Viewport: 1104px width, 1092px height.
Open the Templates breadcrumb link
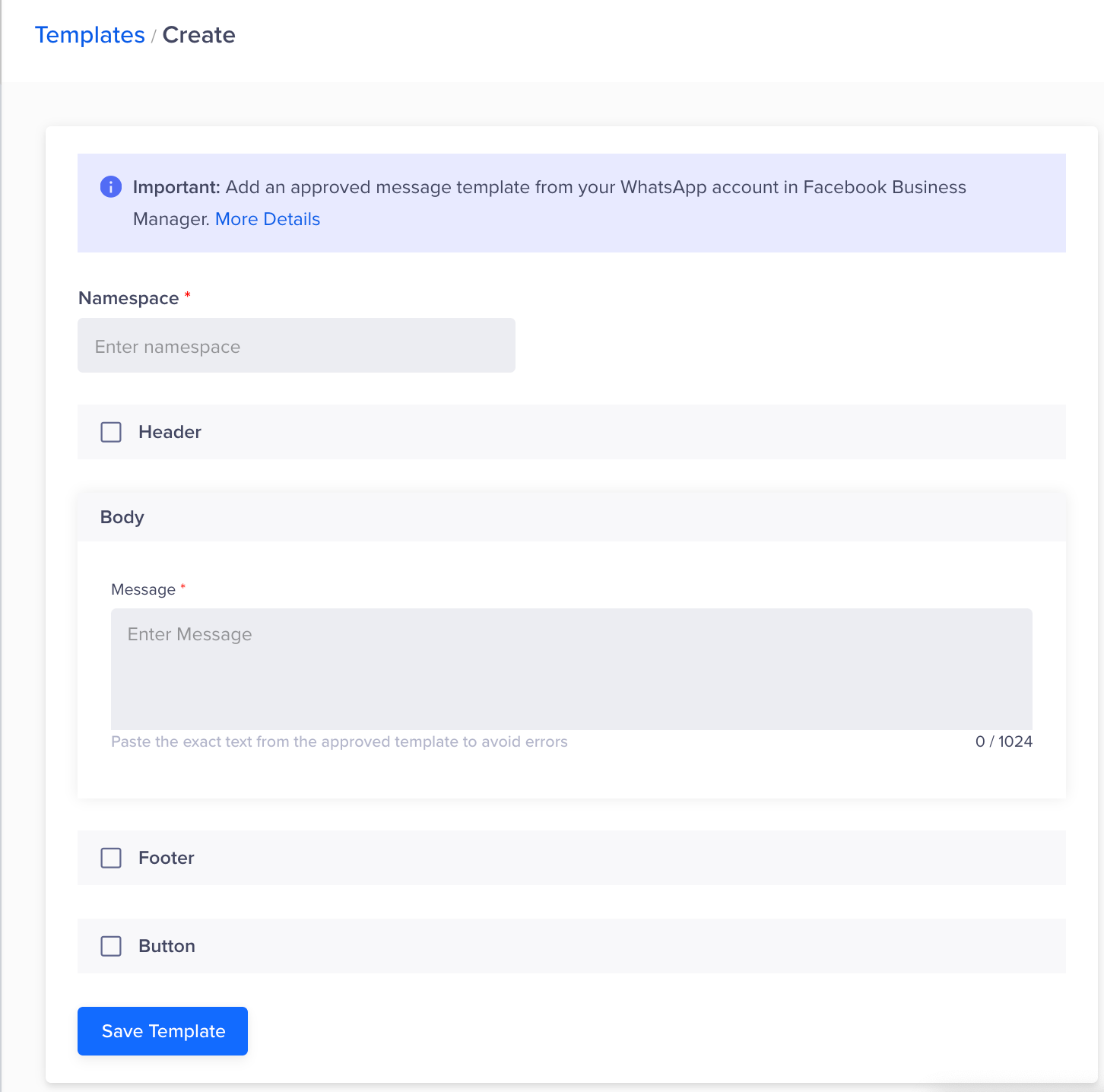(x=90, y=35)
